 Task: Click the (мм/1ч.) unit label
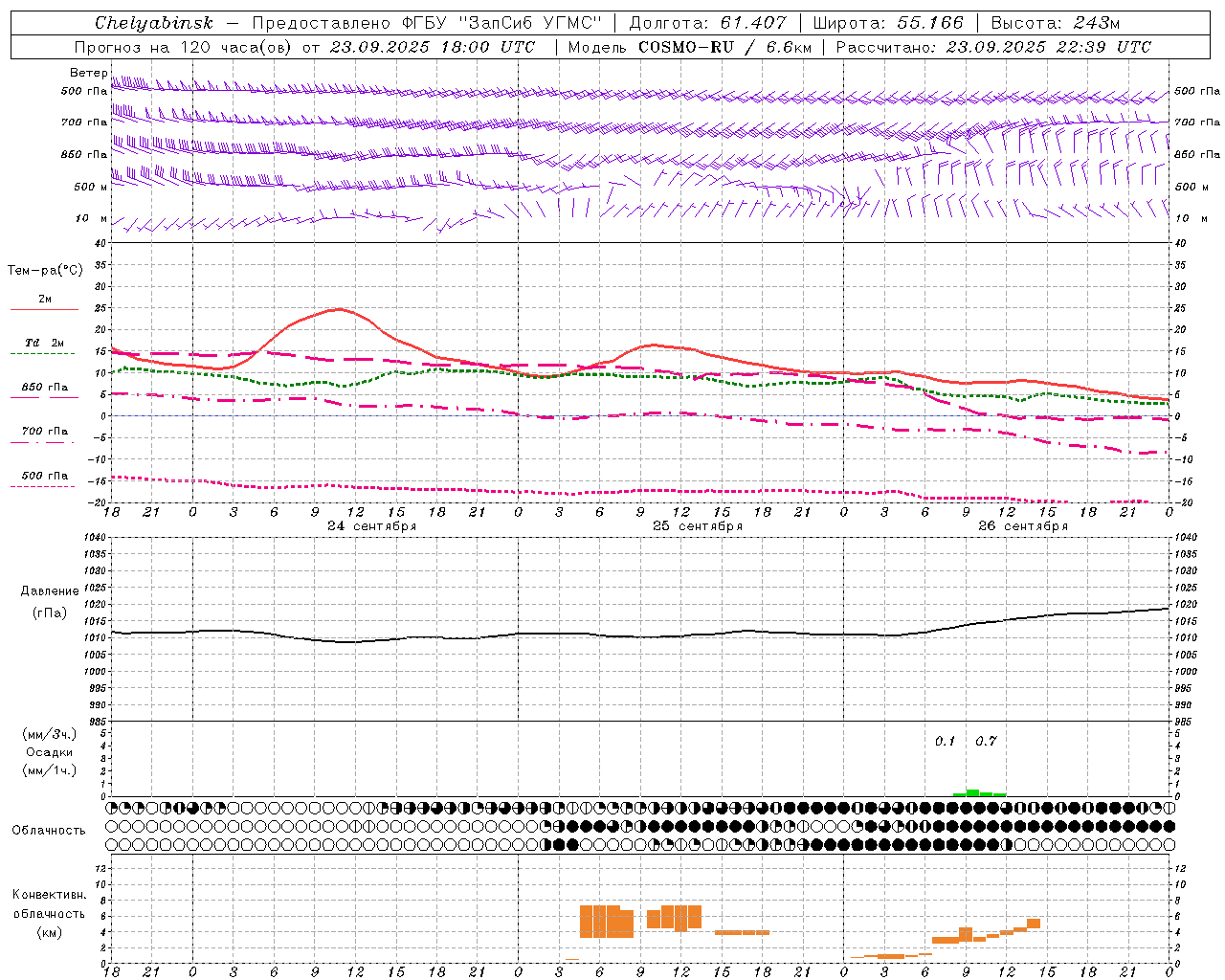click(50, 770)
